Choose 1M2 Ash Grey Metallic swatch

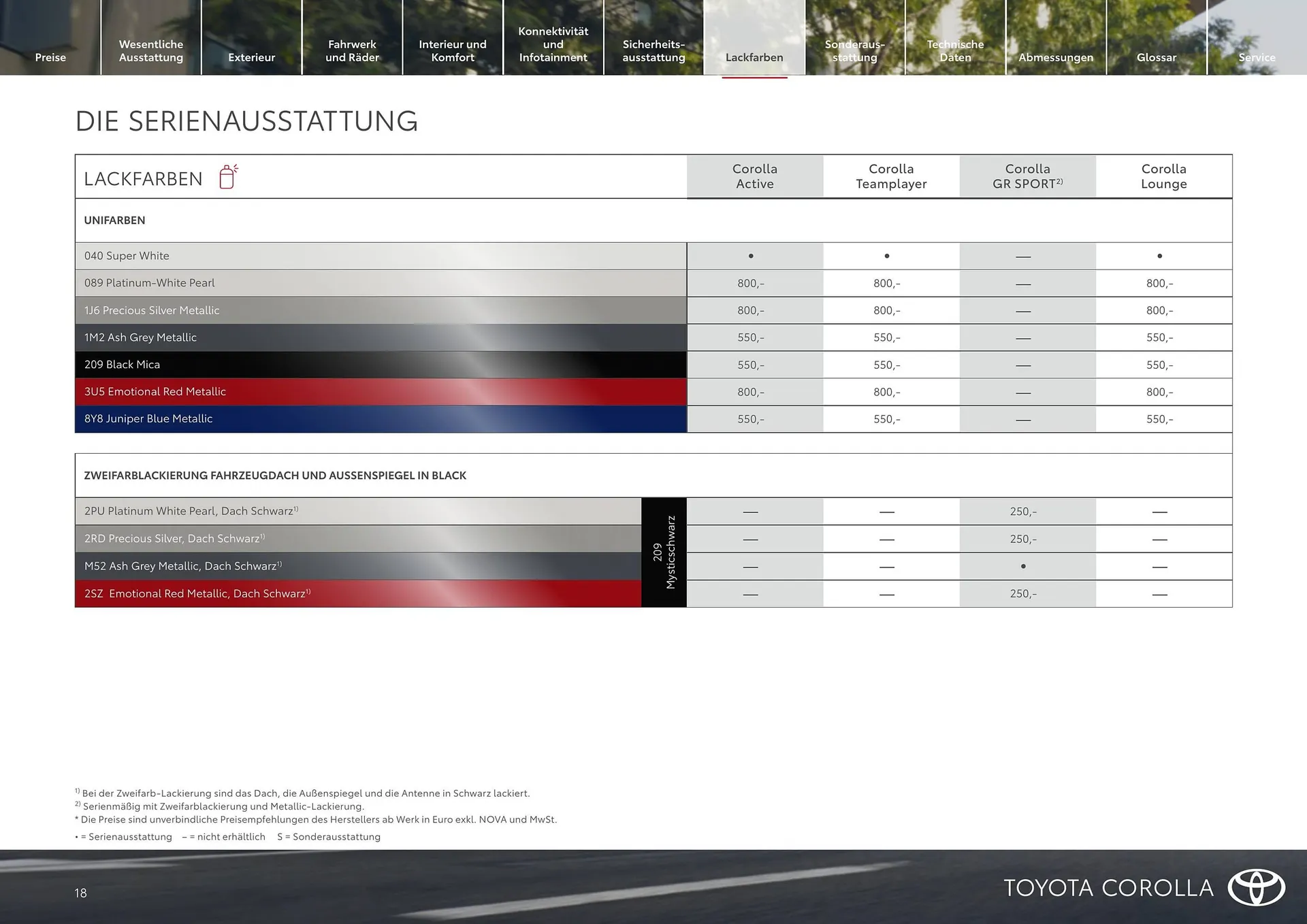[x=381, y=337]
